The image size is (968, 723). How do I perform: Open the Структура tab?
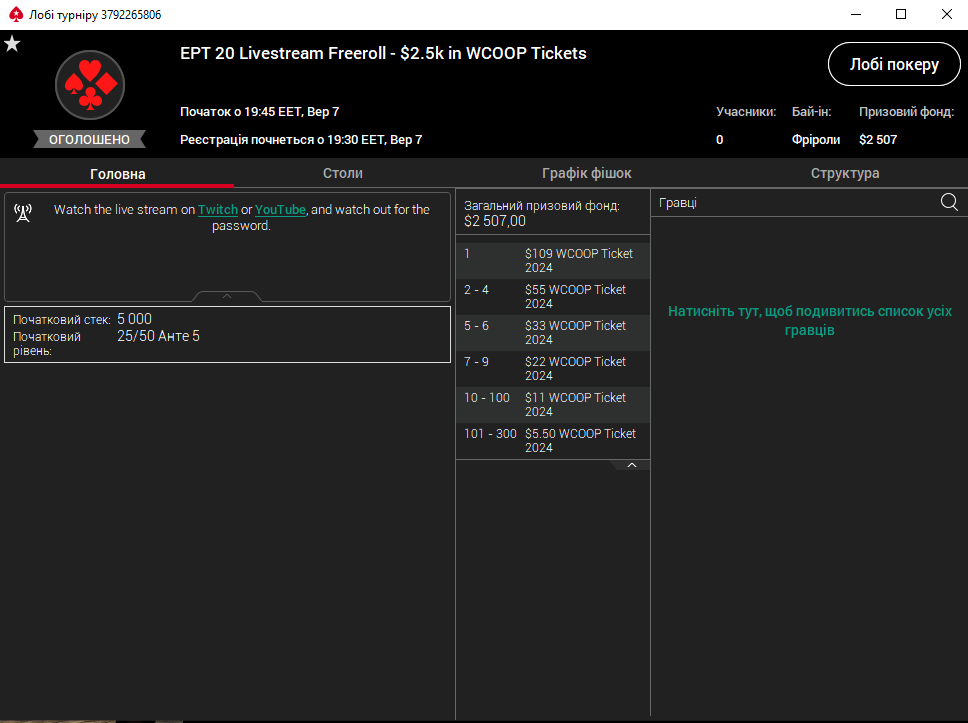[845, 173]
